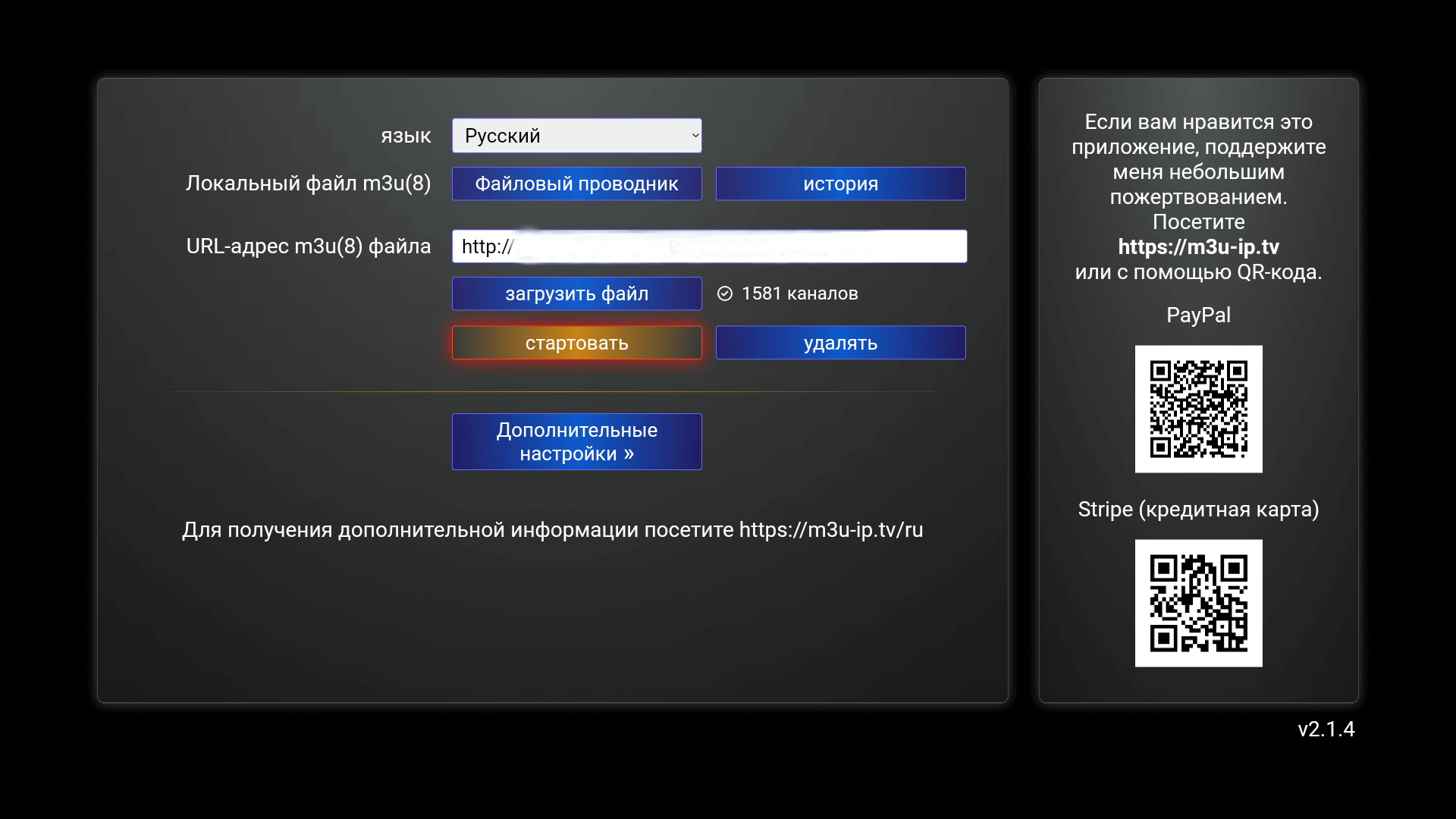The height and width of the screenshot is (819, 1456).
Task: Click Stripe (кредитная карта) label
Action: [1198, 509]
